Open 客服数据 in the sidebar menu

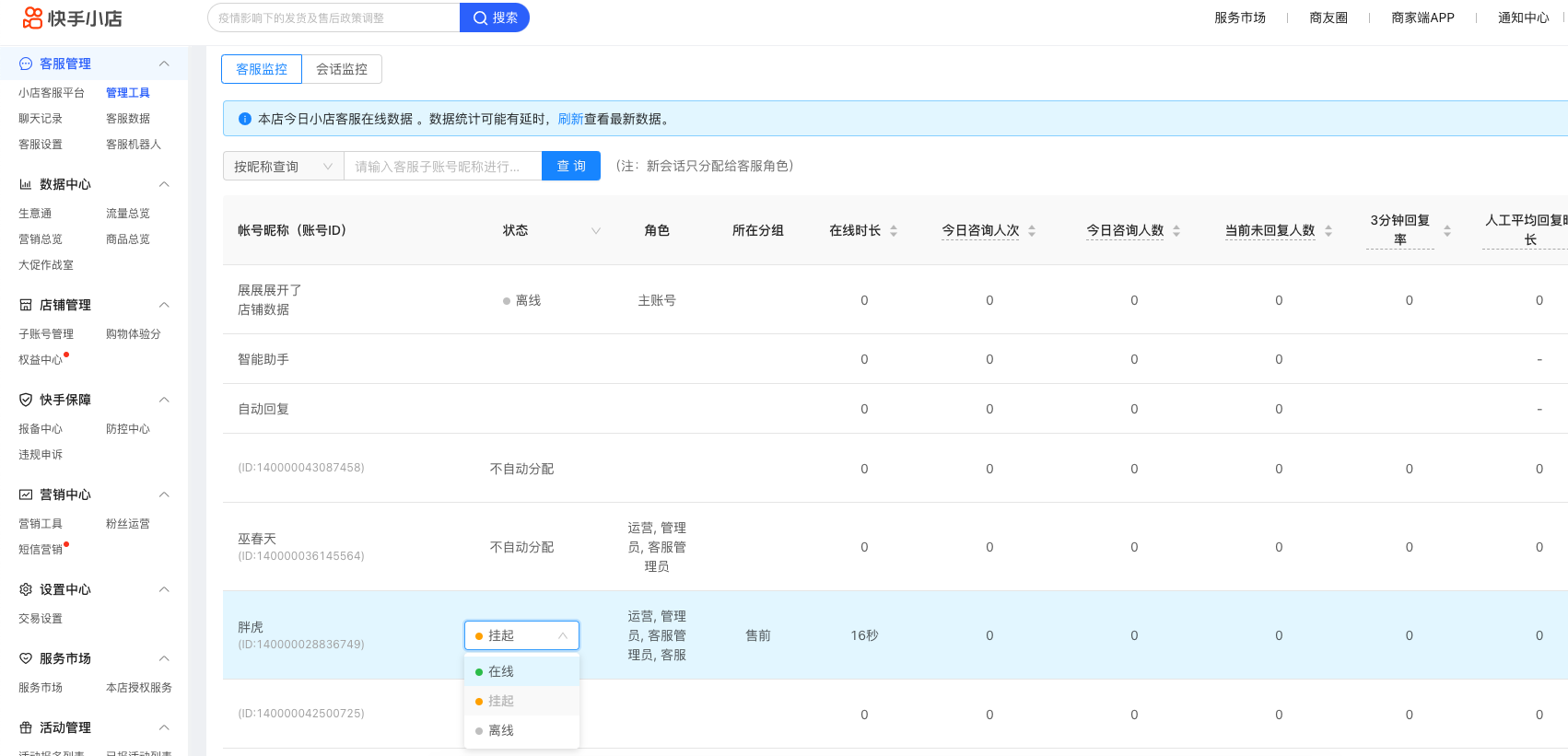128,119
